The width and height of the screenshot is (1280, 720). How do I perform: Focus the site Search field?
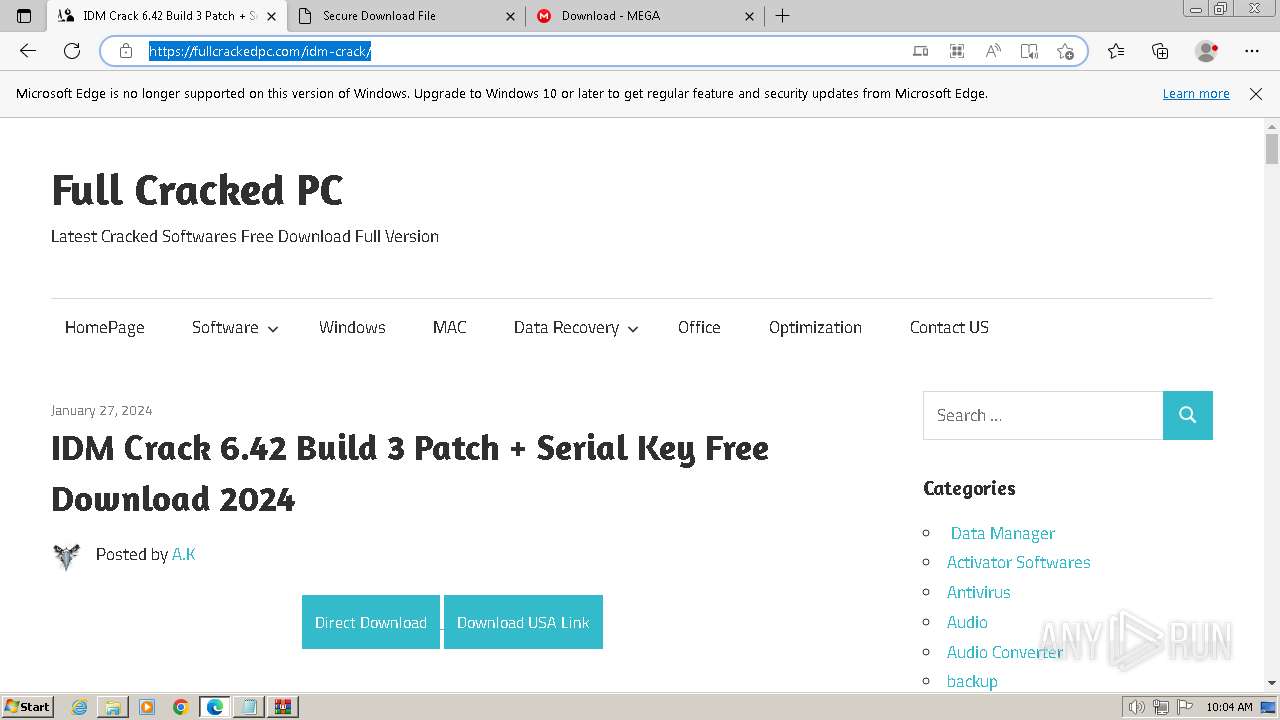point(1043,415)
